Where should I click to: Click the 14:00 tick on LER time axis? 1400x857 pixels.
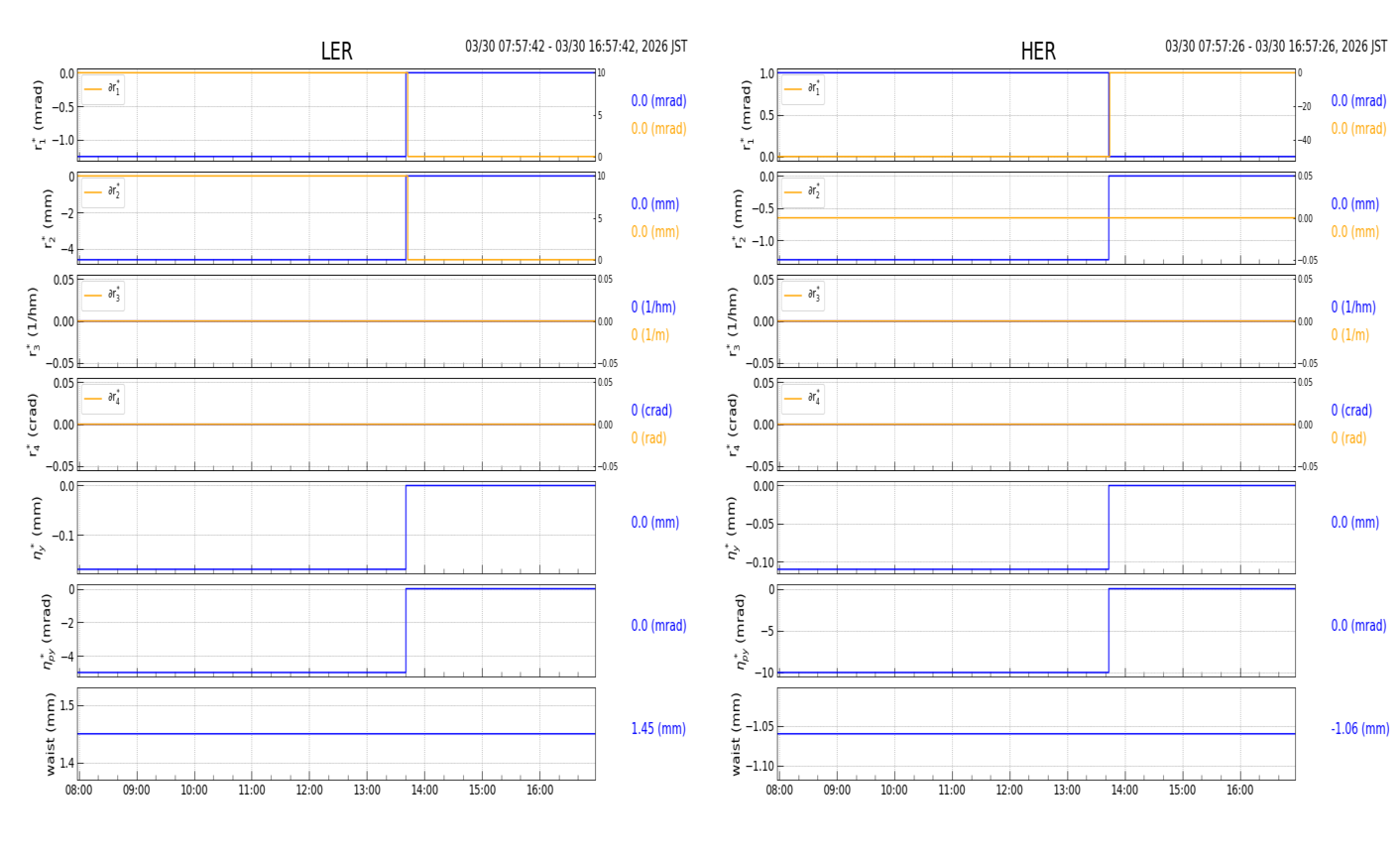pos(424,791)
